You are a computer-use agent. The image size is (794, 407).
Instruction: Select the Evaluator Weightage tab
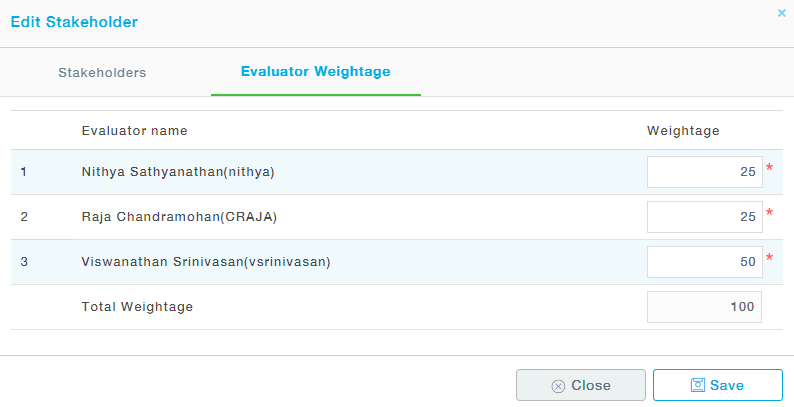click(x=315, y=72)
